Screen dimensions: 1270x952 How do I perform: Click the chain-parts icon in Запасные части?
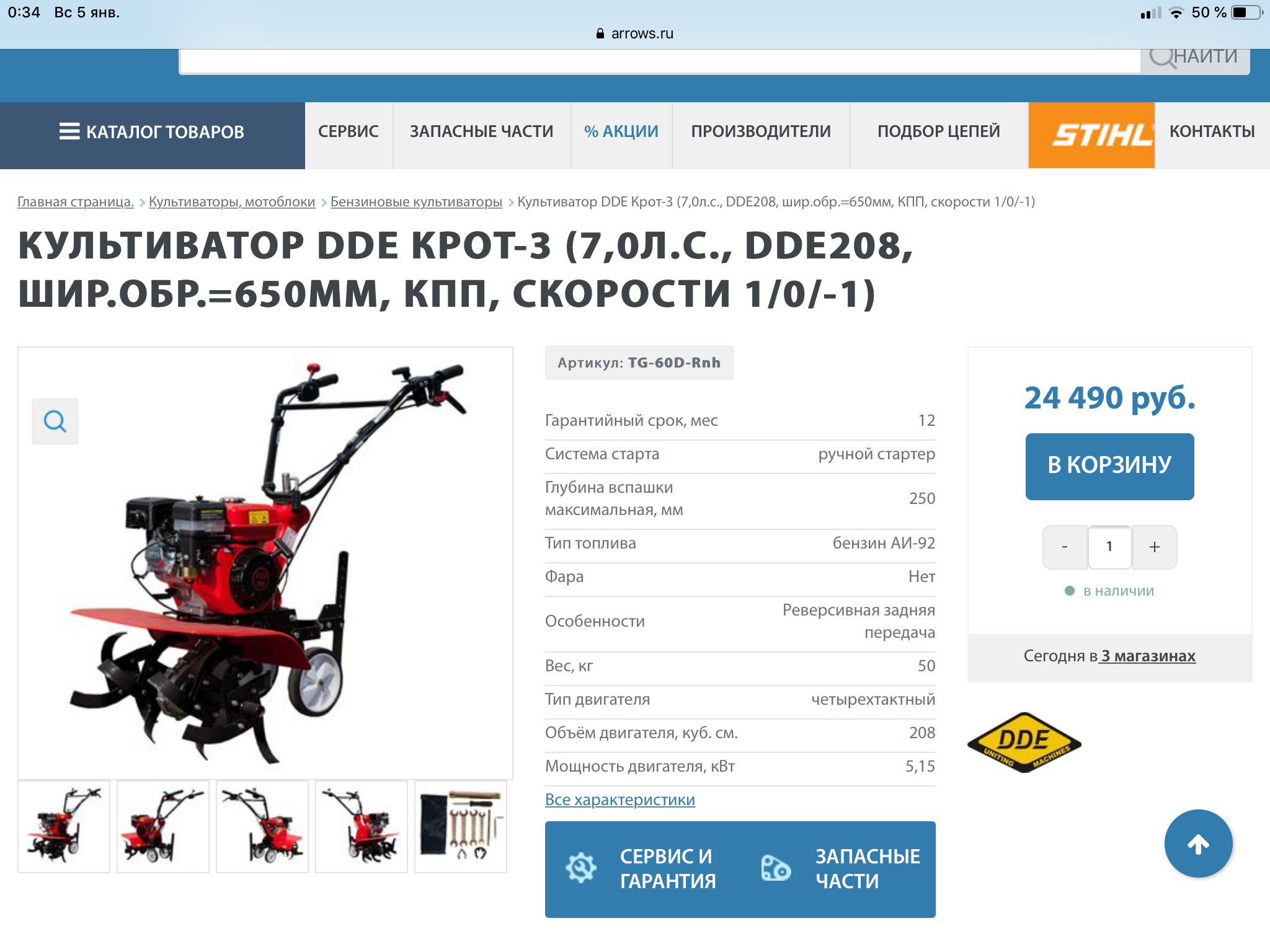click(776, 868)
